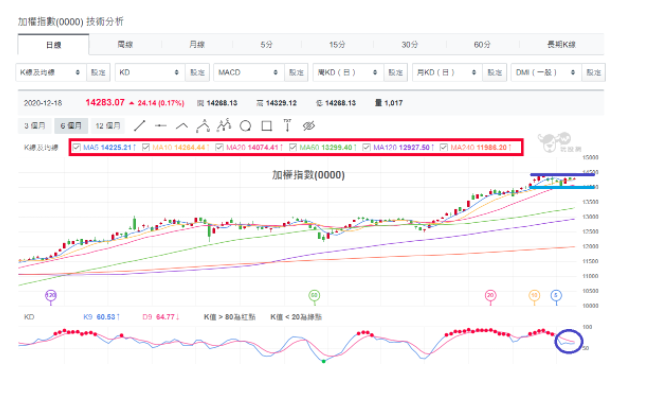
Task: Select the straight line drawing tool
Action: [140, 126]
